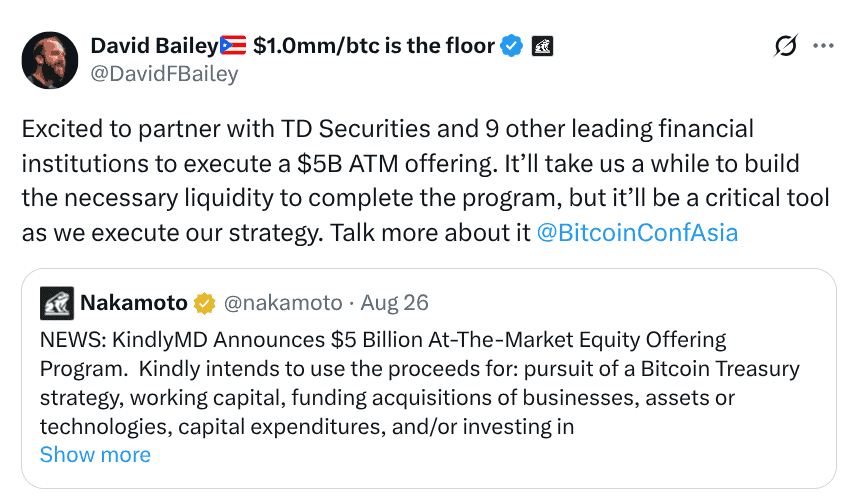Open the @nakamoto handle in the quoted post
The width and height of the screenshot is (858, 500).
tap(283, 303)
